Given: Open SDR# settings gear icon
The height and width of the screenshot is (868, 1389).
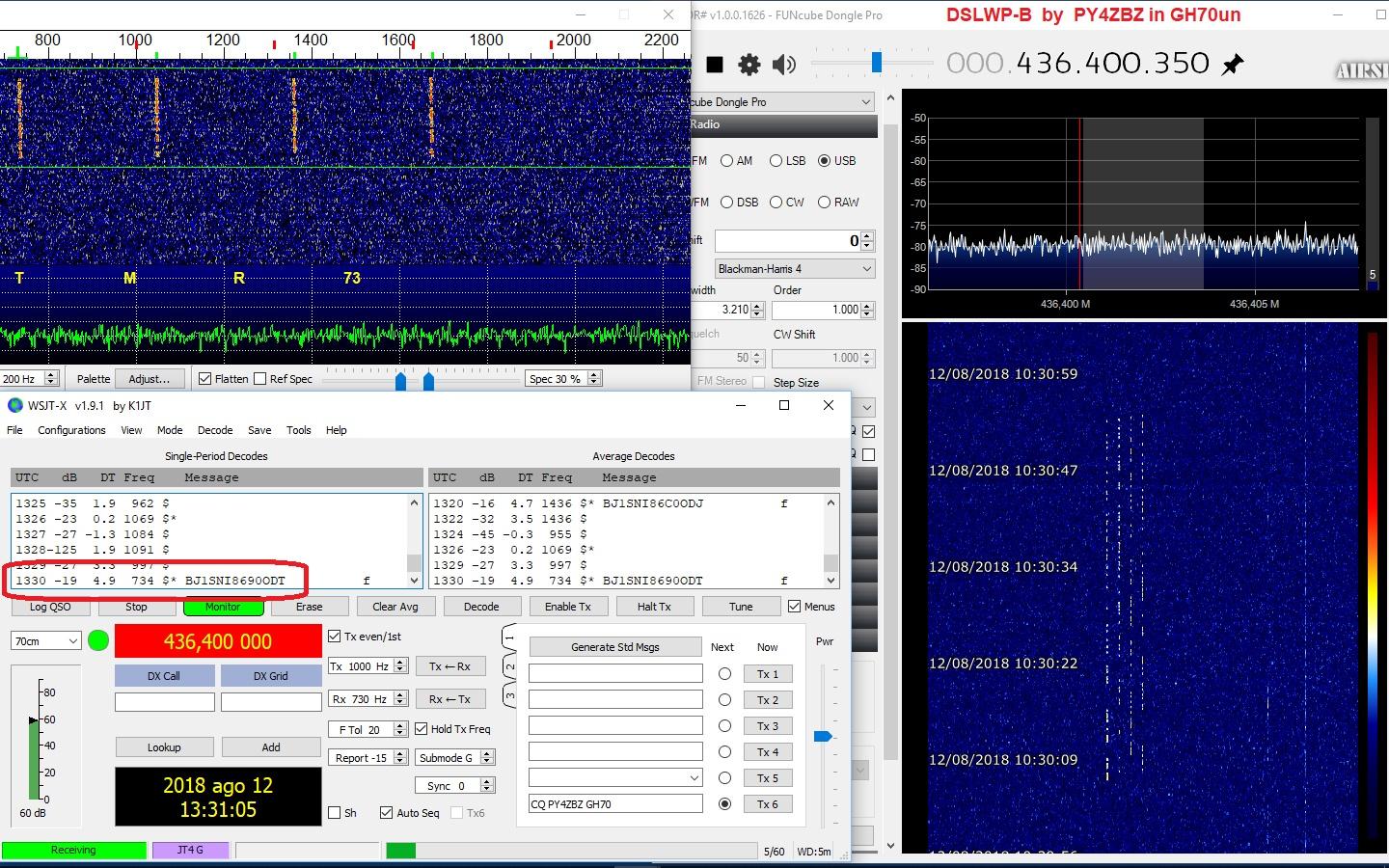Looking at the screenshot, I should tap(749, 65).
